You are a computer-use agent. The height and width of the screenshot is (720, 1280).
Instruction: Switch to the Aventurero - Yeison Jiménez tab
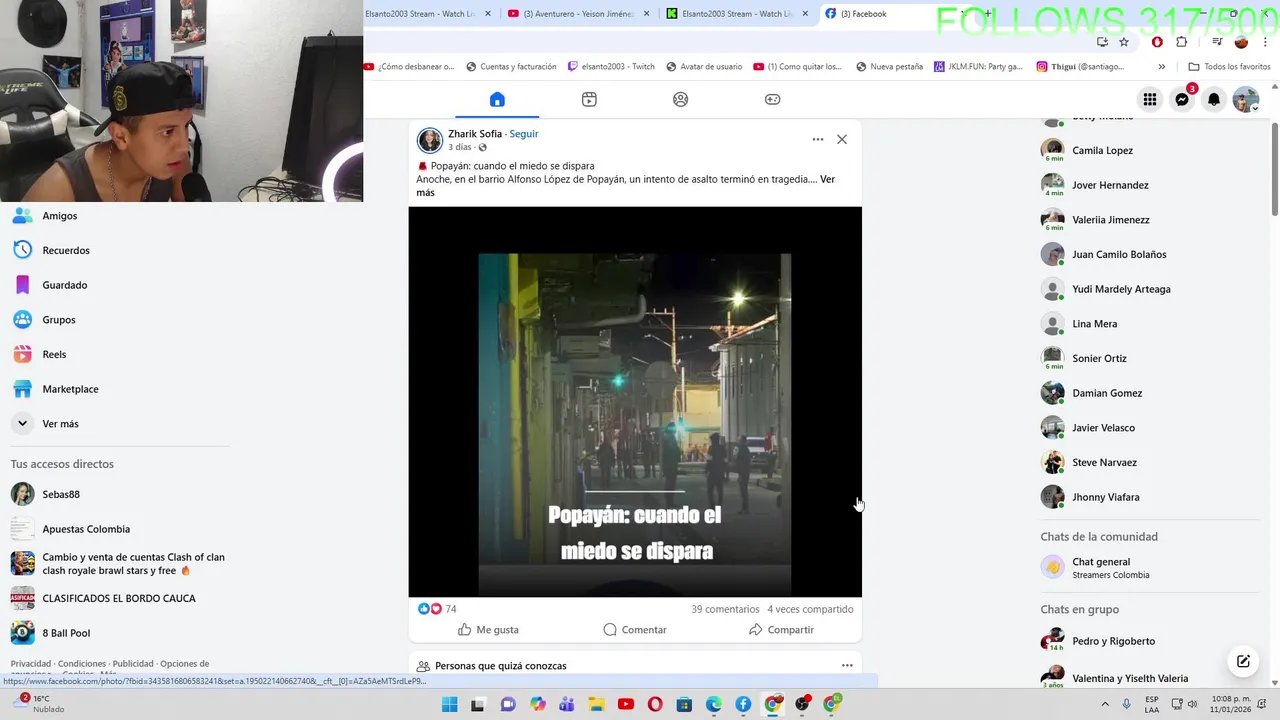pos(580,14)
